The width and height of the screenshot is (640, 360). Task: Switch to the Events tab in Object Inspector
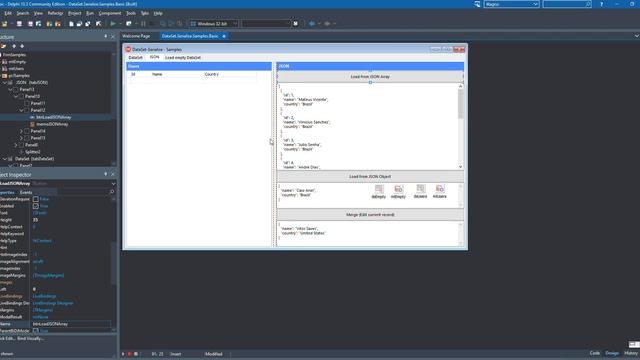coord(26,192)
